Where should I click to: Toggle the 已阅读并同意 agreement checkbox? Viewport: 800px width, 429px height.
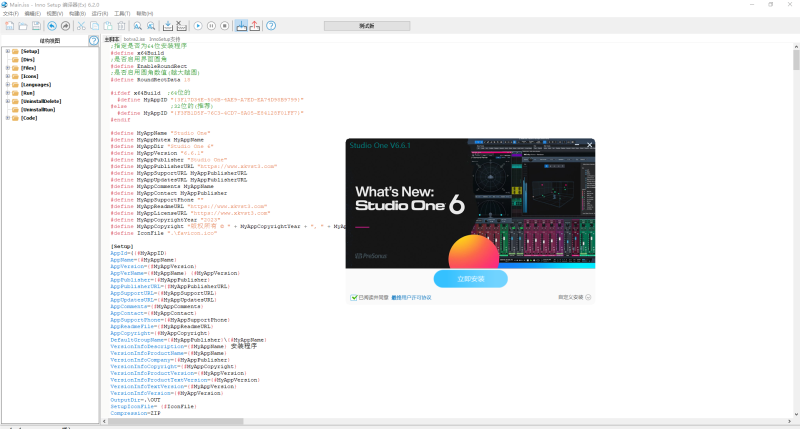pyautogui.click(x=354, y=297)
